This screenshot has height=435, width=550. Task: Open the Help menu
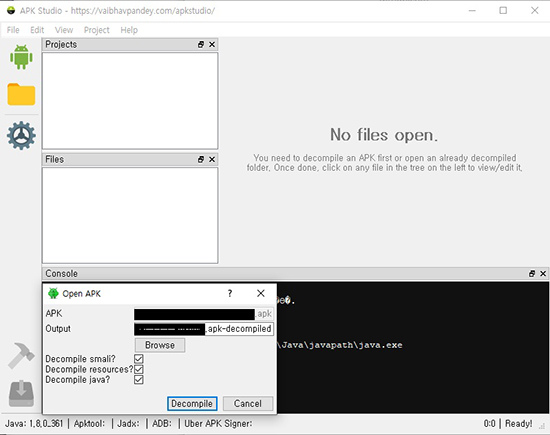pos(129,30)
